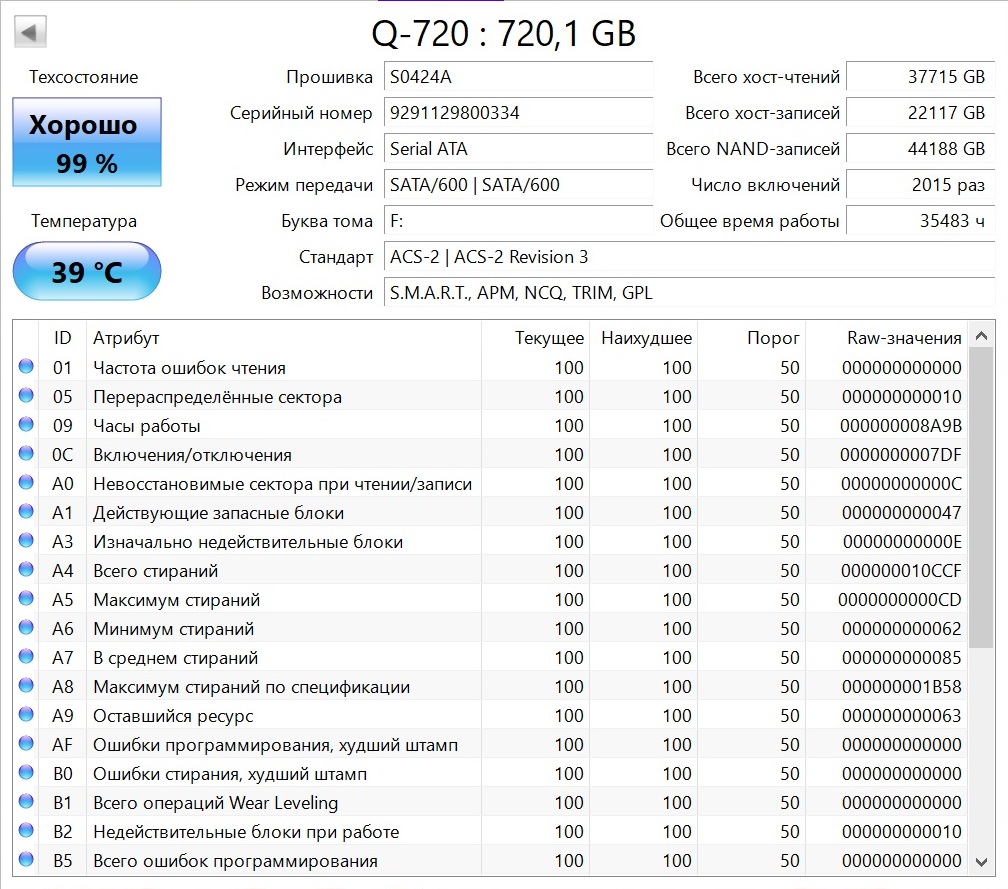Click the ID column header
The height and width of the screenshot is (889, 1008).
62,337
